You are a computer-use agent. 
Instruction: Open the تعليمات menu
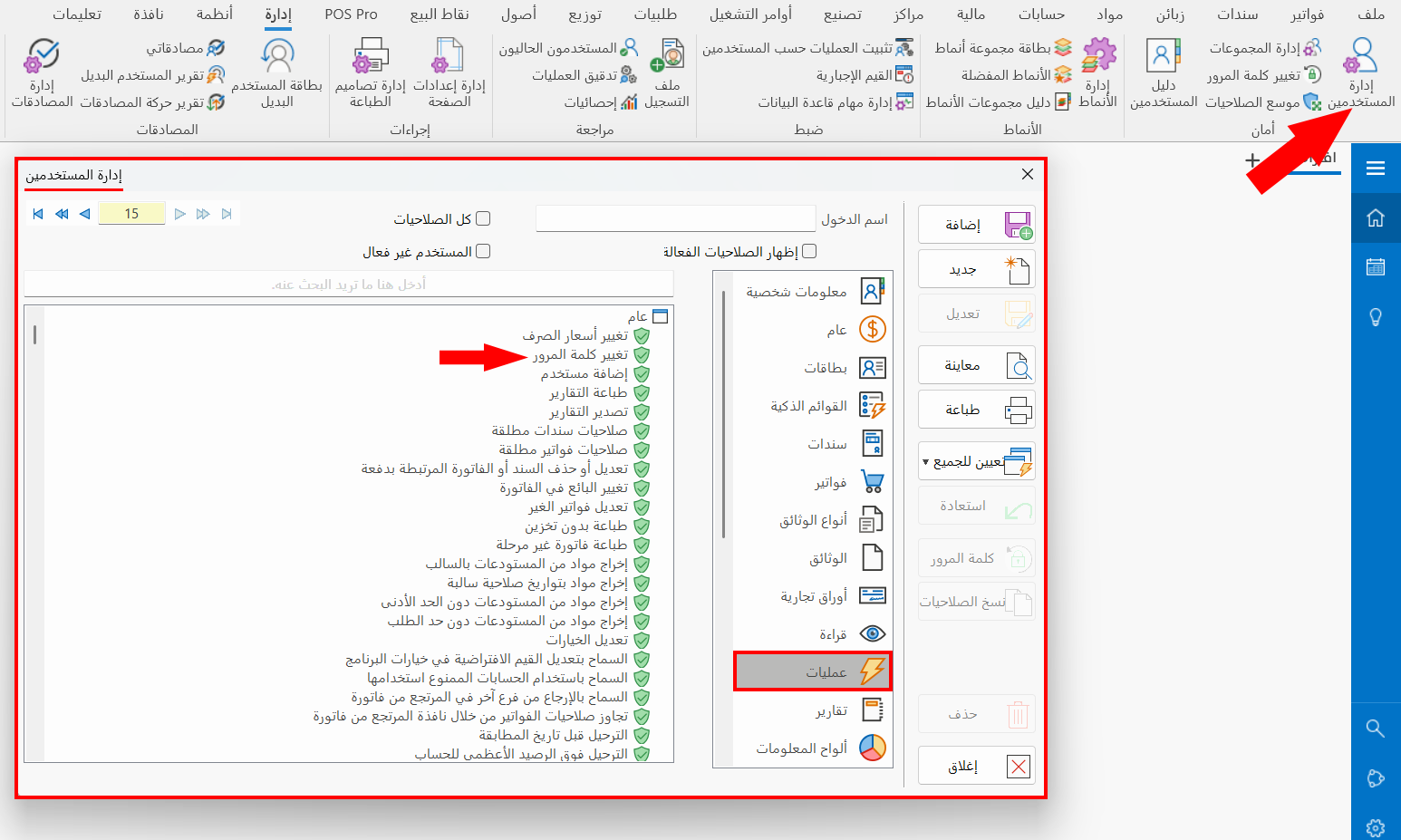click(77, 14)
